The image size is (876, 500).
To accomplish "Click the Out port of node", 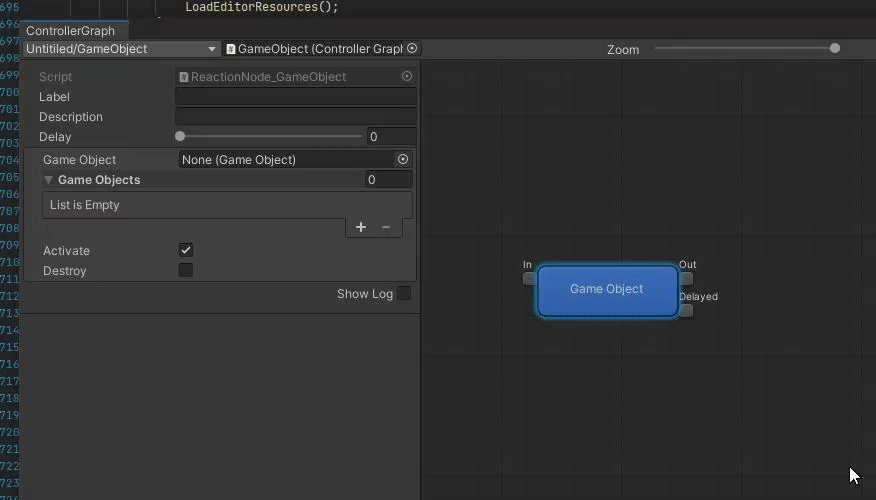I will pos(687,278).
